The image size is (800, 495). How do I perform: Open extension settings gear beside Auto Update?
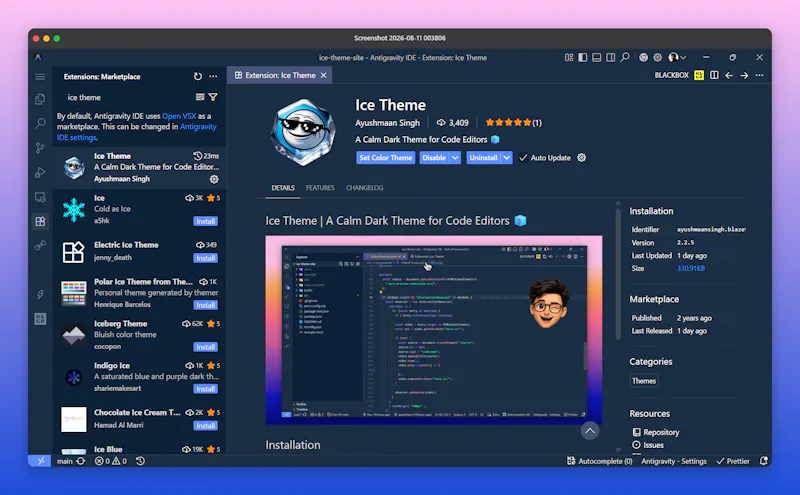(582, 158)
